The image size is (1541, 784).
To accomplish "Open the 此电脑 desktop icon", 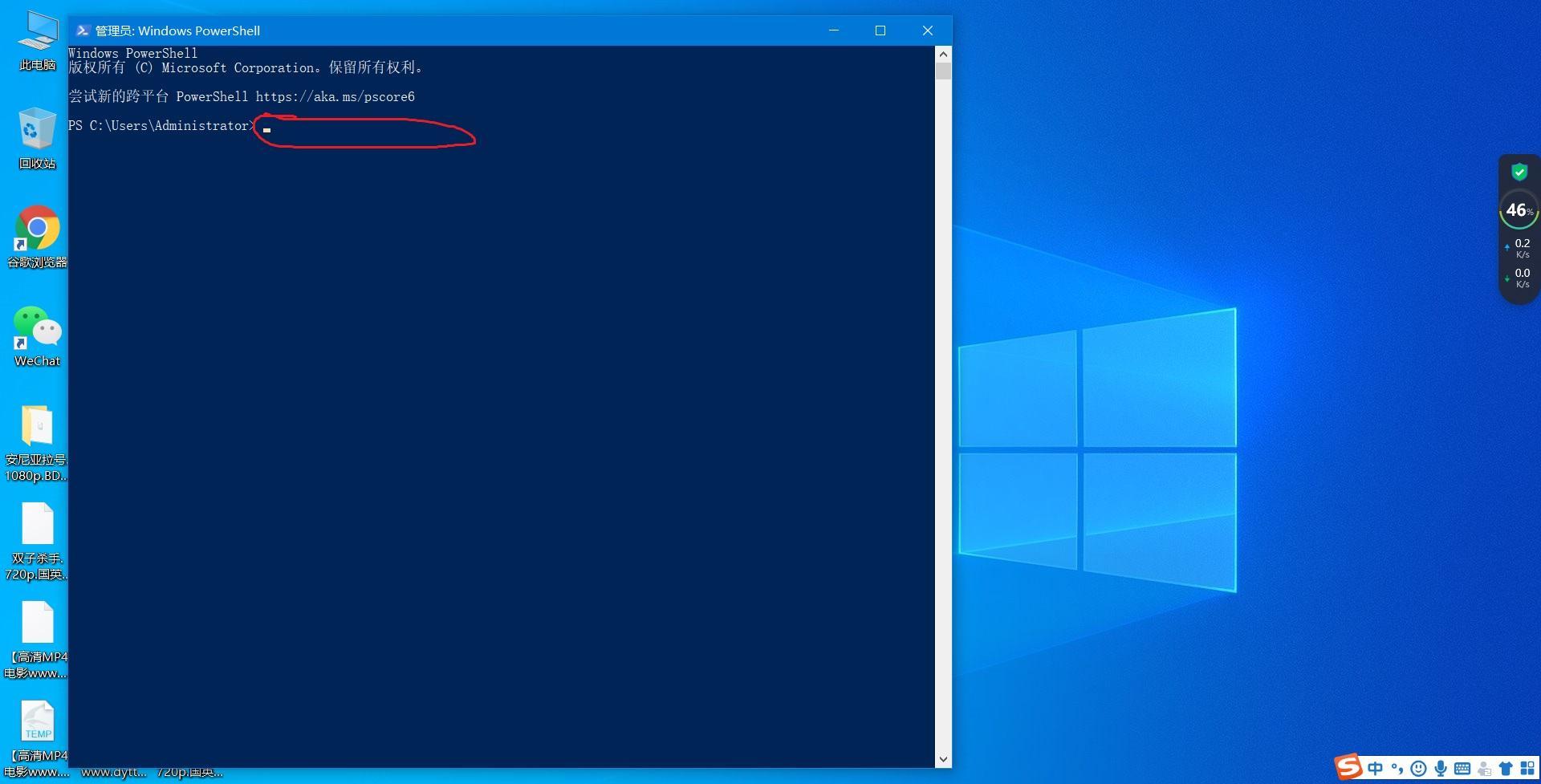I will point(37,42).
